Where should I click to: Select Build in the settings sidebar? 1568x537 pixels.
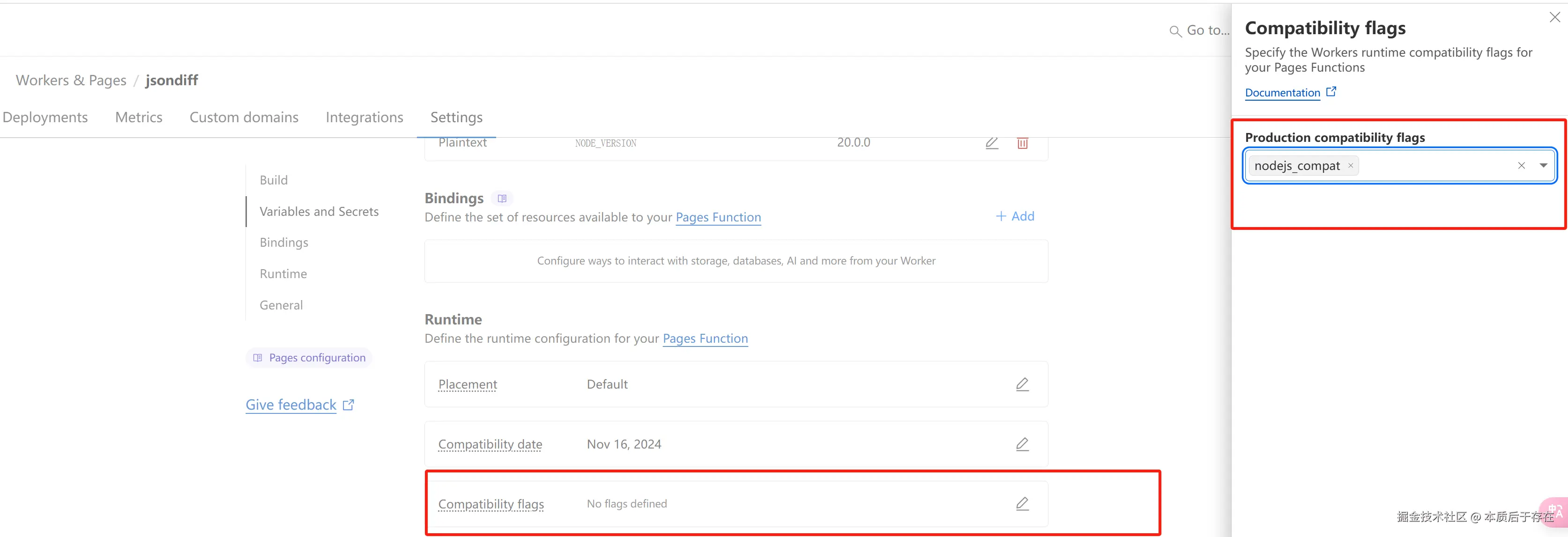[x=273, y=180]
